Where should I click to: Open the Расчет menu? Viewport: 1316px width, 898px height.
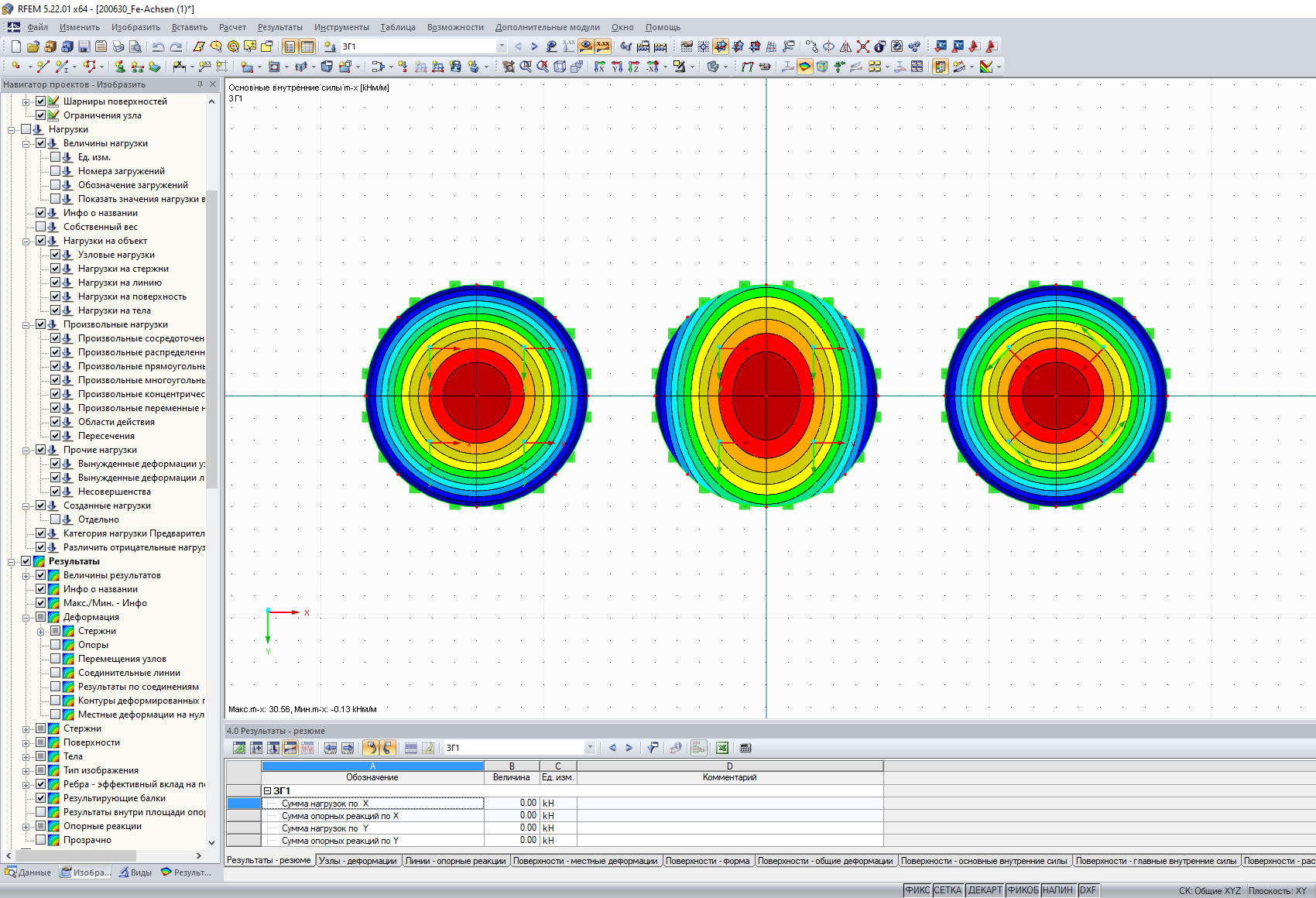click(232, 27)
